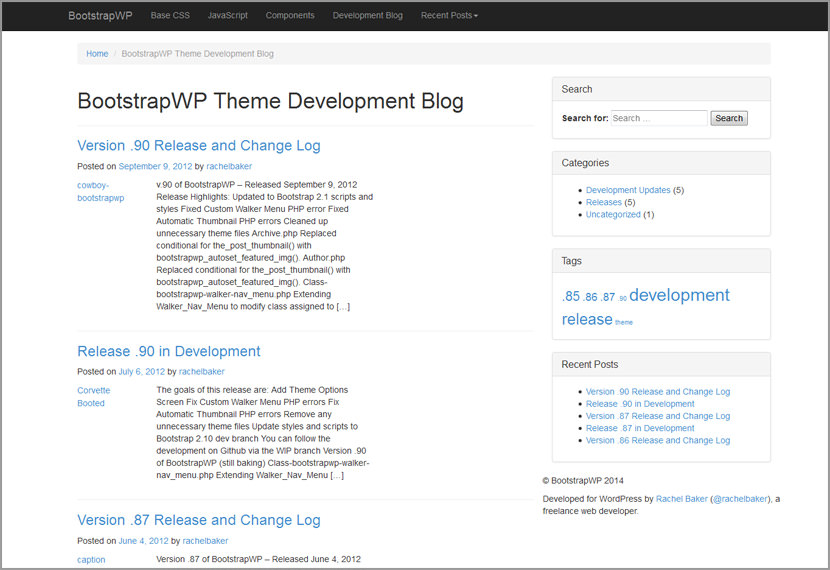Open the Corvette Booted thumbnail link
The height and width of the screenshot is (570, 830).
[94, 396]
